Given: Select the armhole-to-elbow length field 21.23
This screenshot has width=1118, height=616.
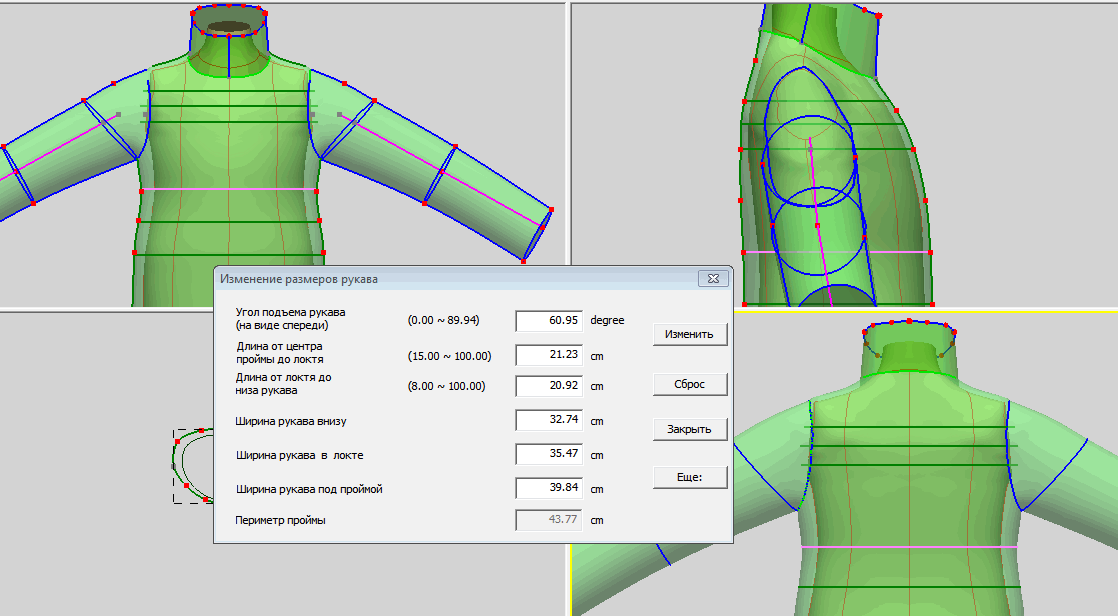Looking at the screenshot, I should coord(548,355).
